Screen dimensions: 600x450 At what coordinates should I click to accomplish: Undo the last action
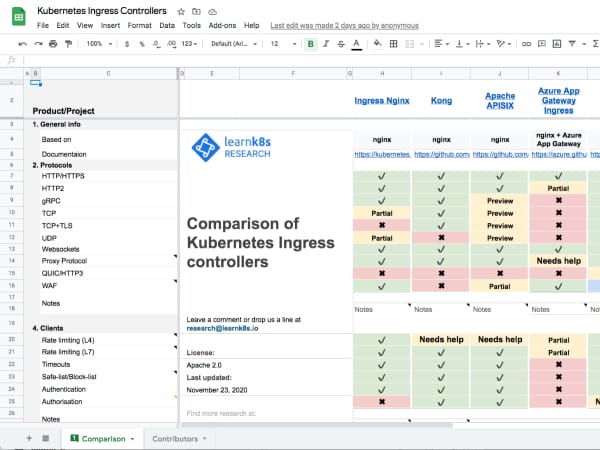coord(23,44)
